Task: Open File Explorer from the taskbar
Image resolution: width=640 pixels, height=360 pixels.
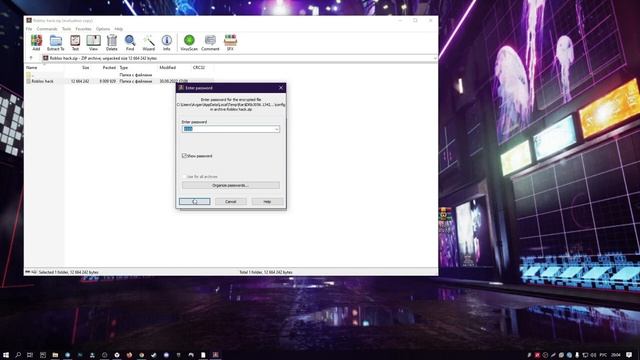Action: [55, 355]
